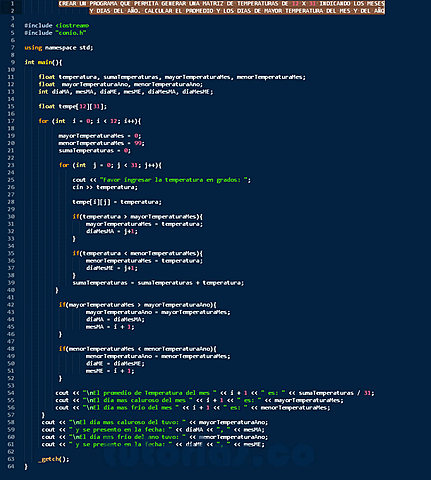Click 'sumaTemperaturas = 0;' on line 21
This screenshot has width=431, height=480.
[95, 151]
